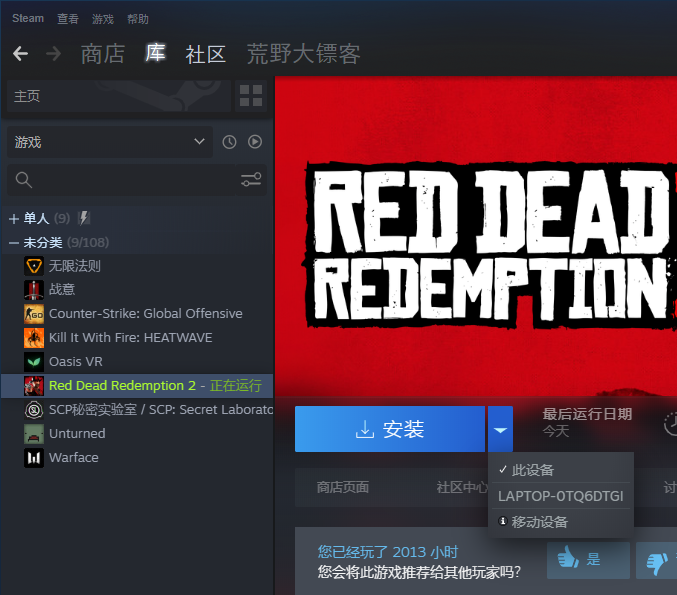
Task: Go forward with the right arrow
Action: 54,54
